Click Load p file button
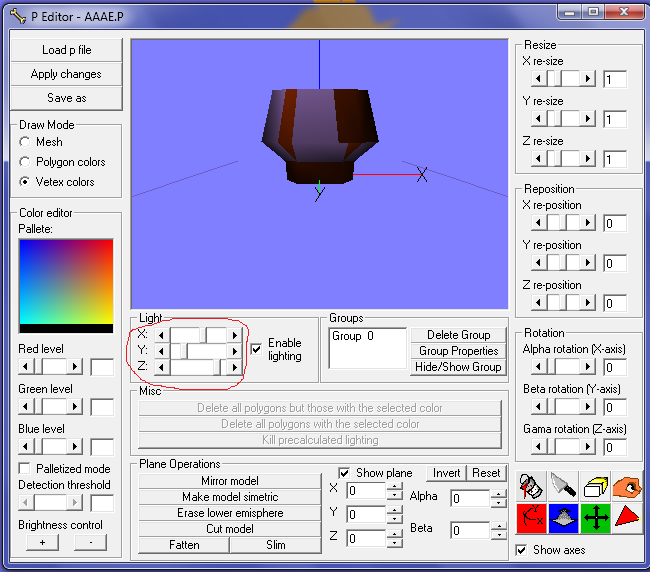 (66, 50)
